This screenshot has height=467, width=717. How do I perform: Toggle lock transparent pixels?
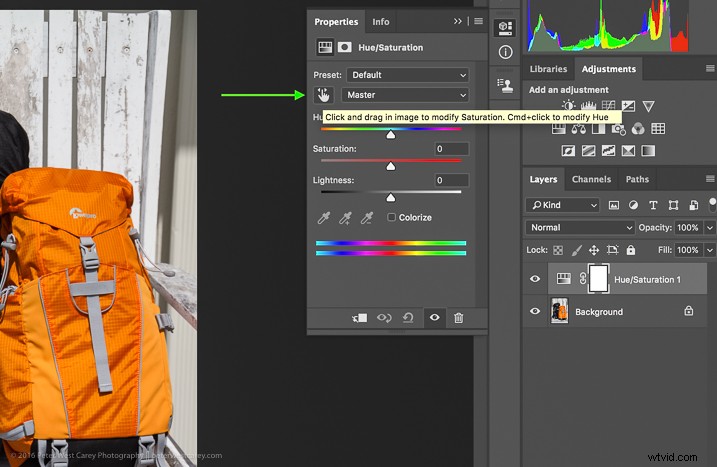(558, 250)
